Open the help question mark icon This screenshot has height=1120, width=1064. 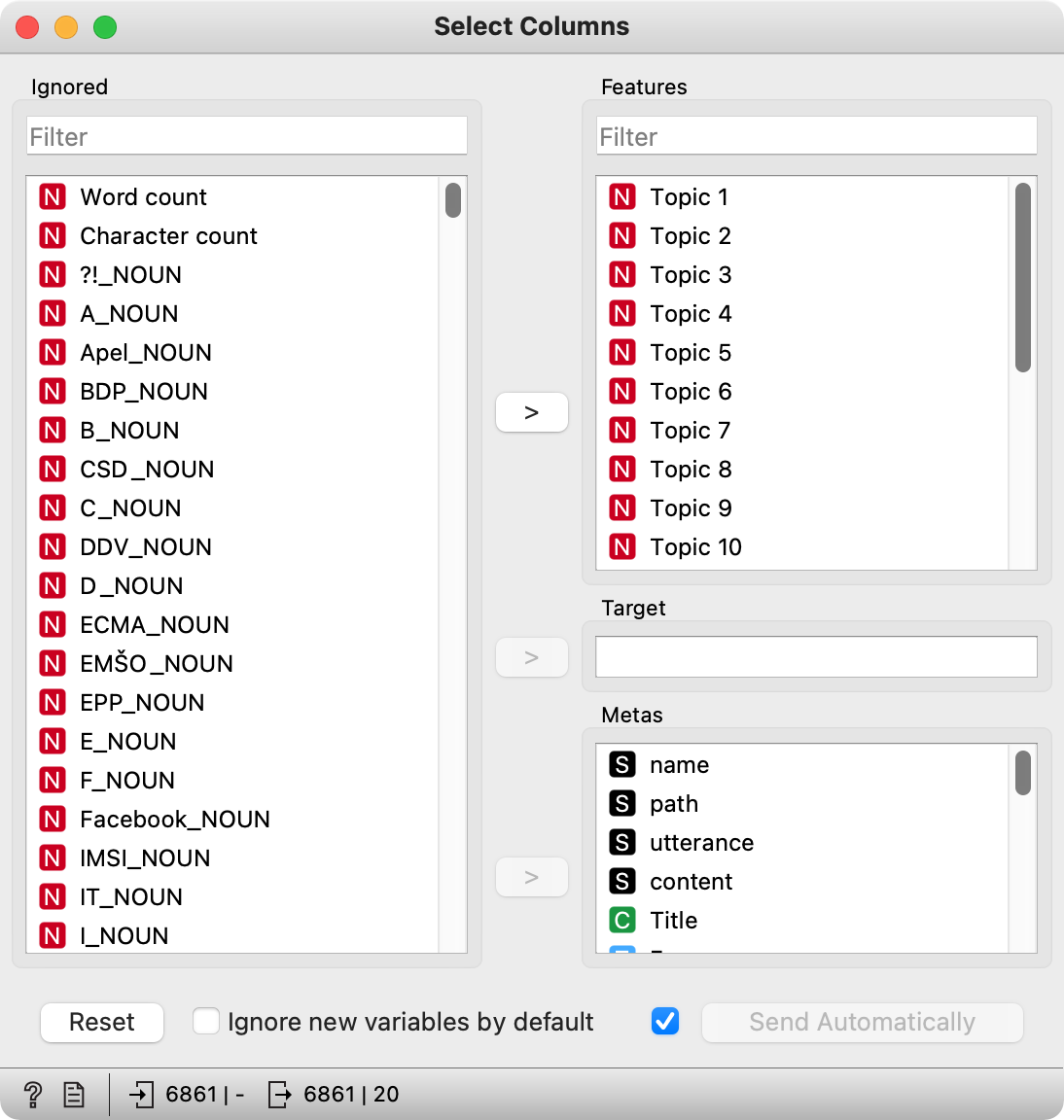[x=32, y=1095]
